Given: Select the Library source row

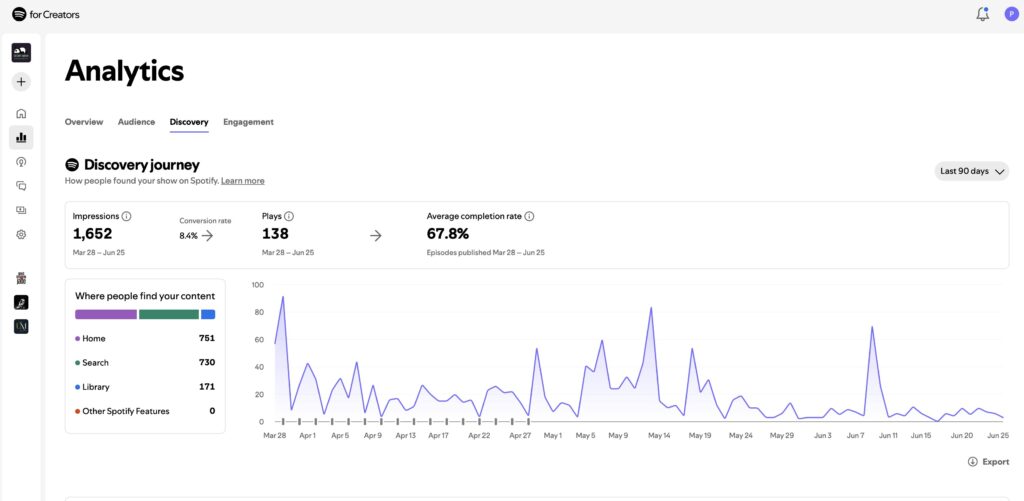Looking at the screenshot, I should click(x=145, y=387).
